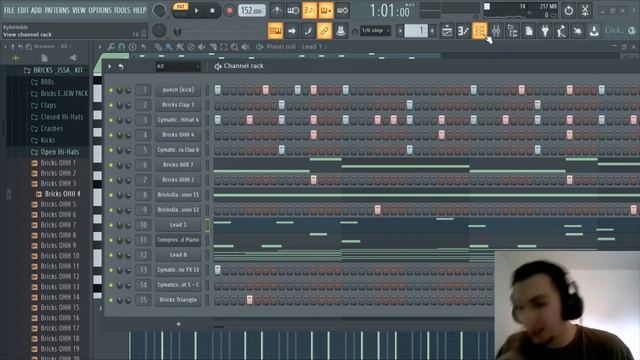Adjust the master pitch knob
This screenshot has width=640, height=360.
pyautogui.click(x=159, y=31)
